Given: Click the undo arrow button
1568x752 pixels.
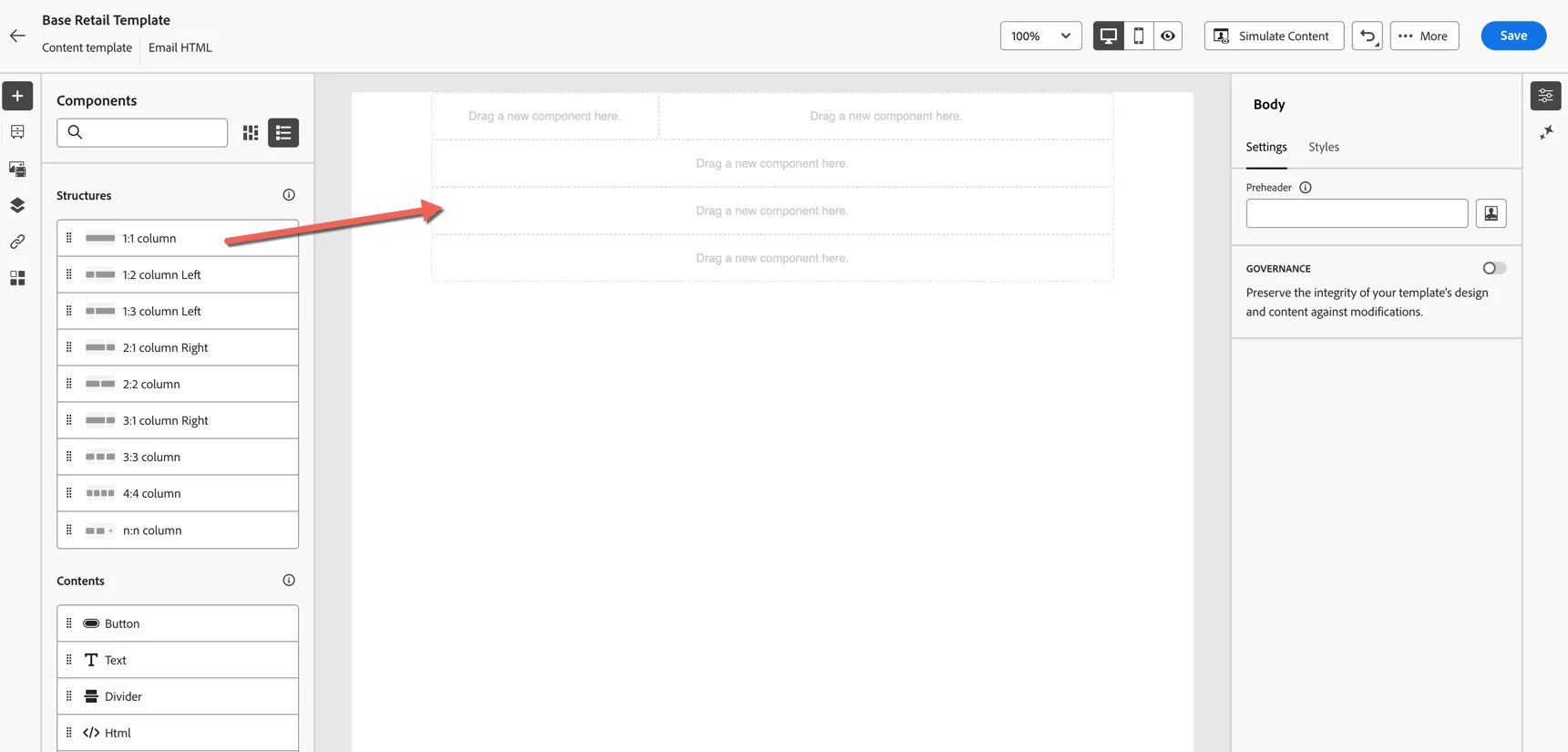Looking at the screenshot, I should (x=1368, y=36).
